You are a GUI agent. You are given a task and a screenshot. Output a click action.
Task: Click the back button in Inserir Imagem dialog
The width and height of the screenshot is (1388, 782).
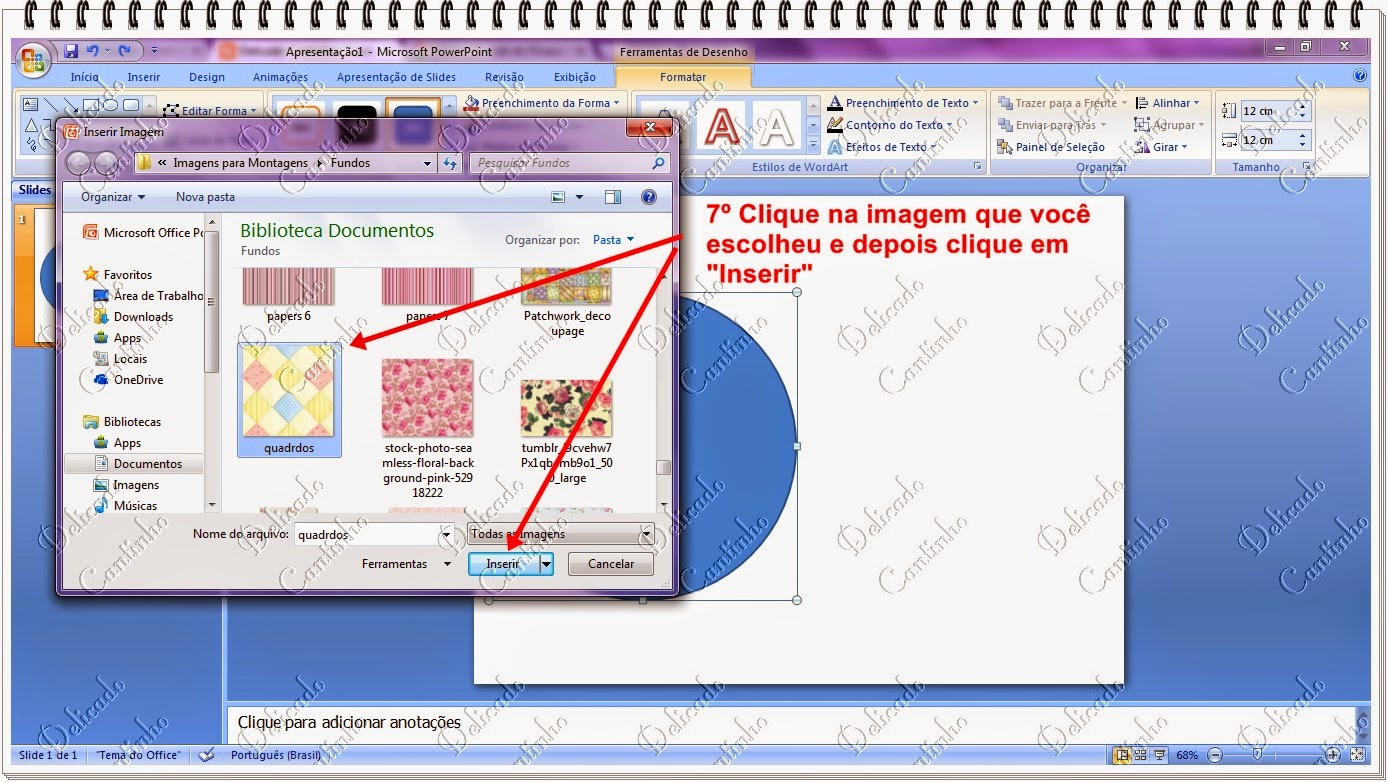coord(80,163)
